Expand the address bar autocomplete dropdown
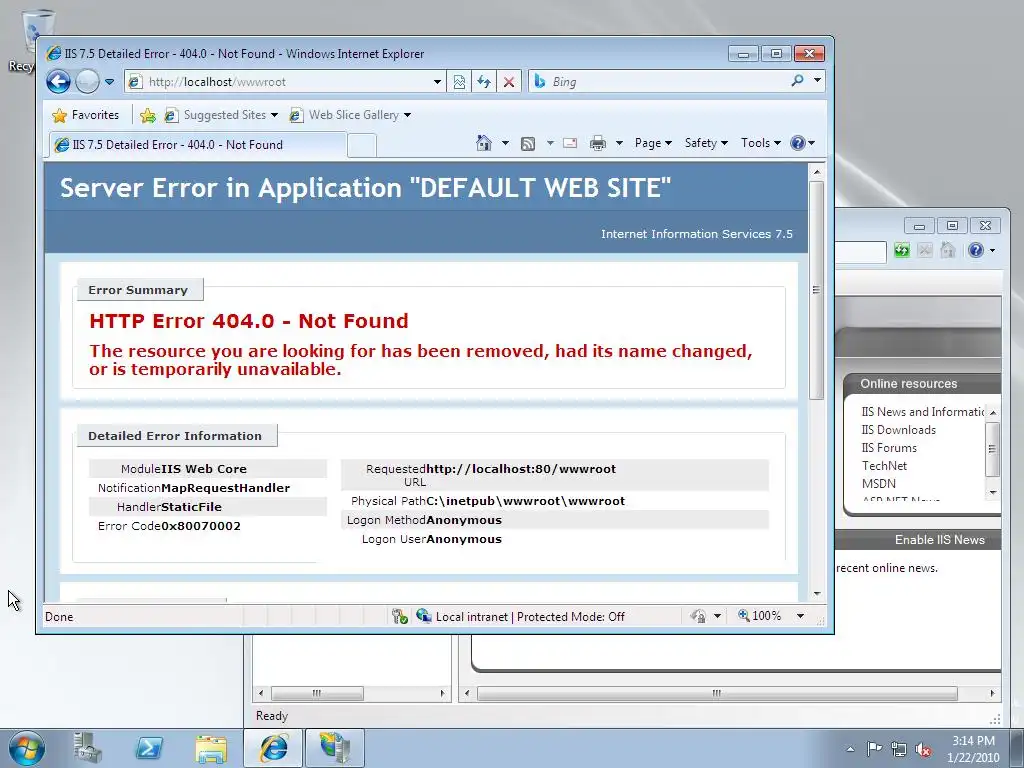 (x=438, y=82)
